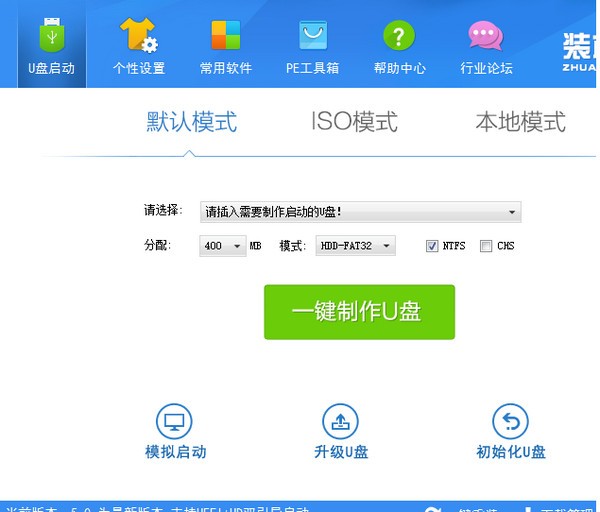Open 个性设置 T-shirt icon

tap(139, 35)
